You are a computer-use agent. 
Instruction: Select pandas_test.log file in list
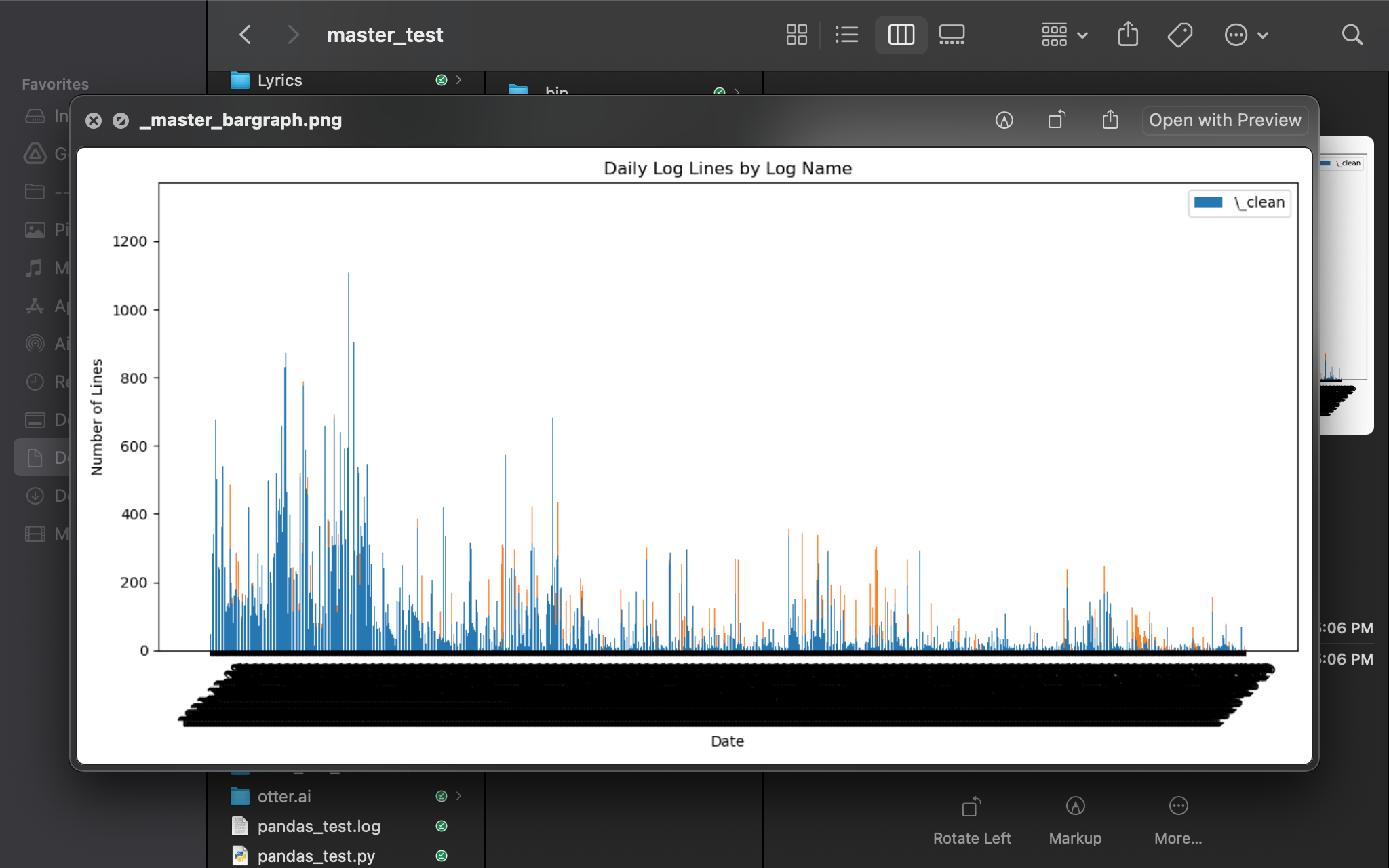click(319, 826)
